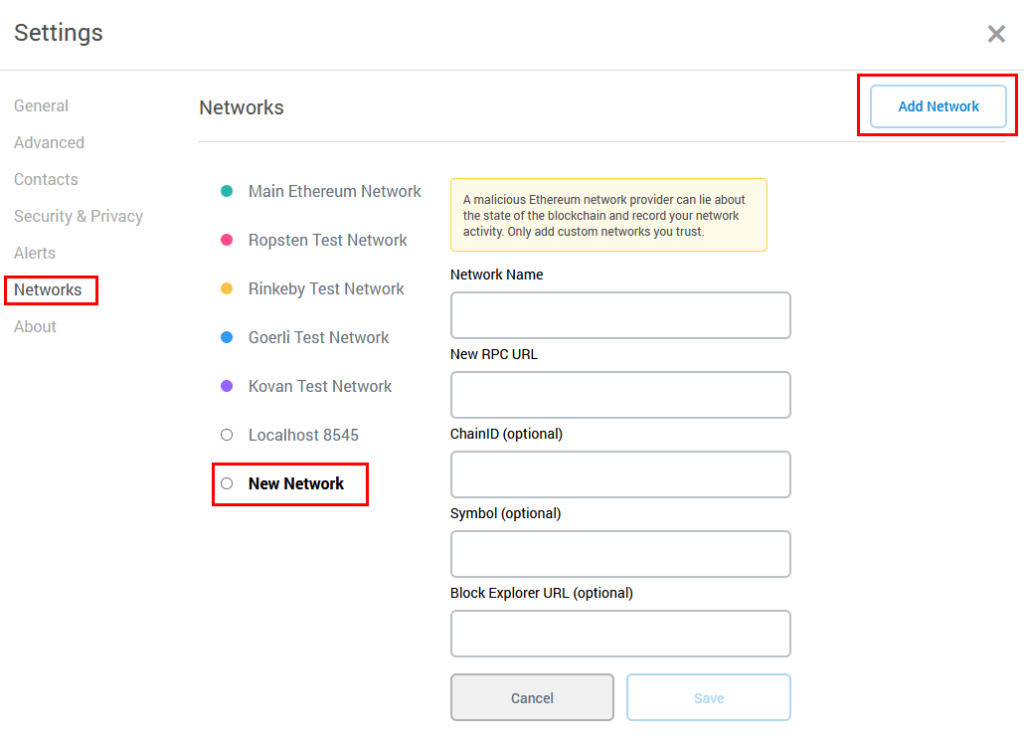Open the Alerts settings page

34,253
